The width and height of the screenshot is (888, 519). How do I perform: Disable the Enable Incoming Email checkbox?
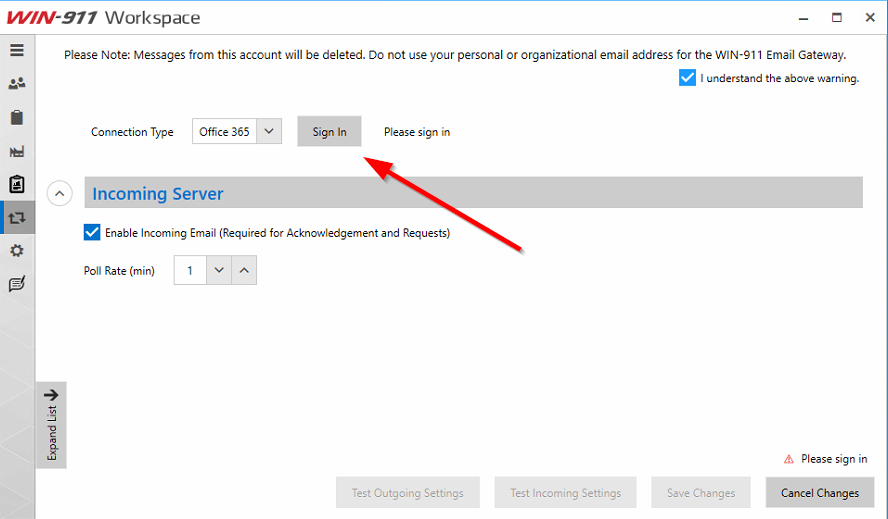pyautogui.click(x=92, y=232)
